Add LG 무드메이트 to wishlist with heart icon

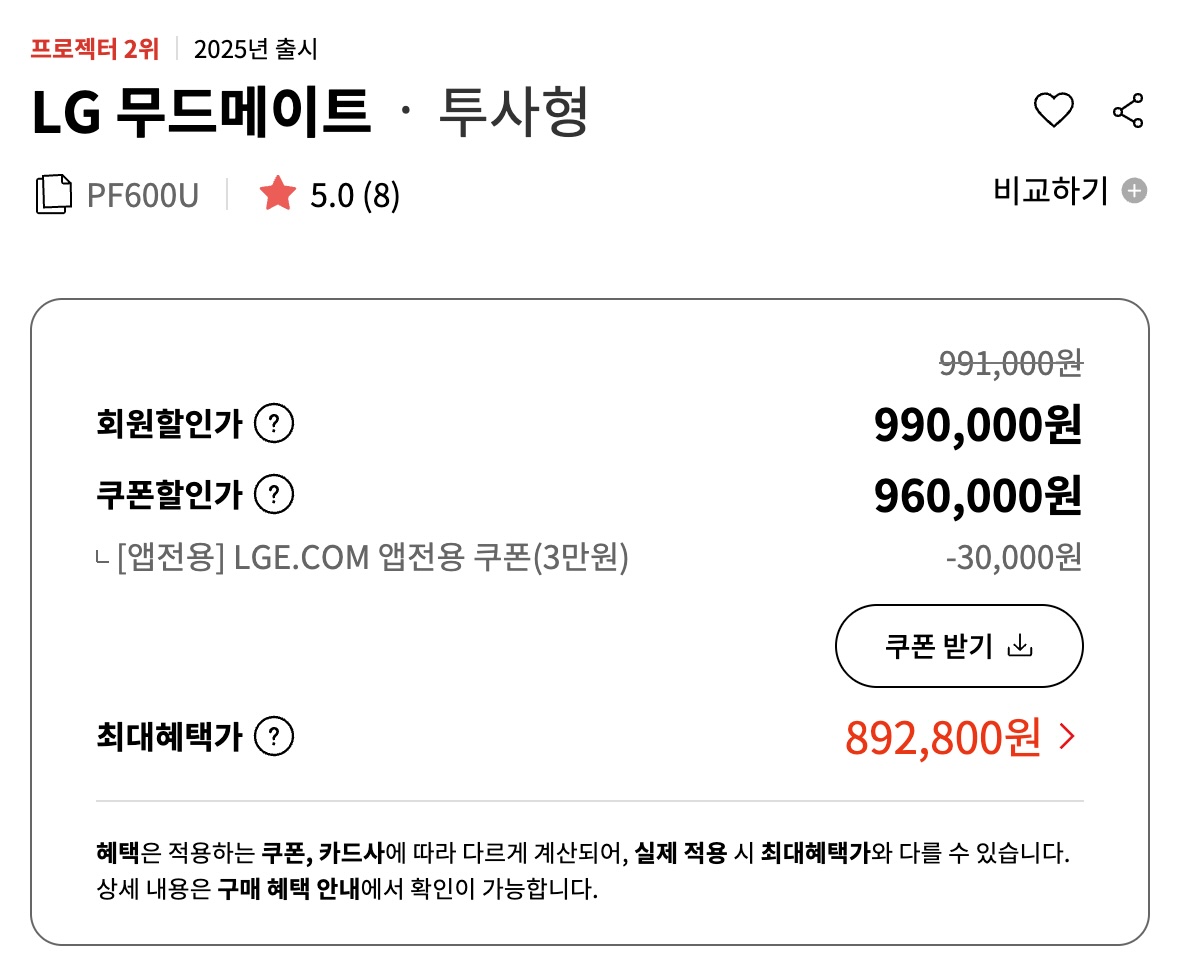click(1053, 110)
